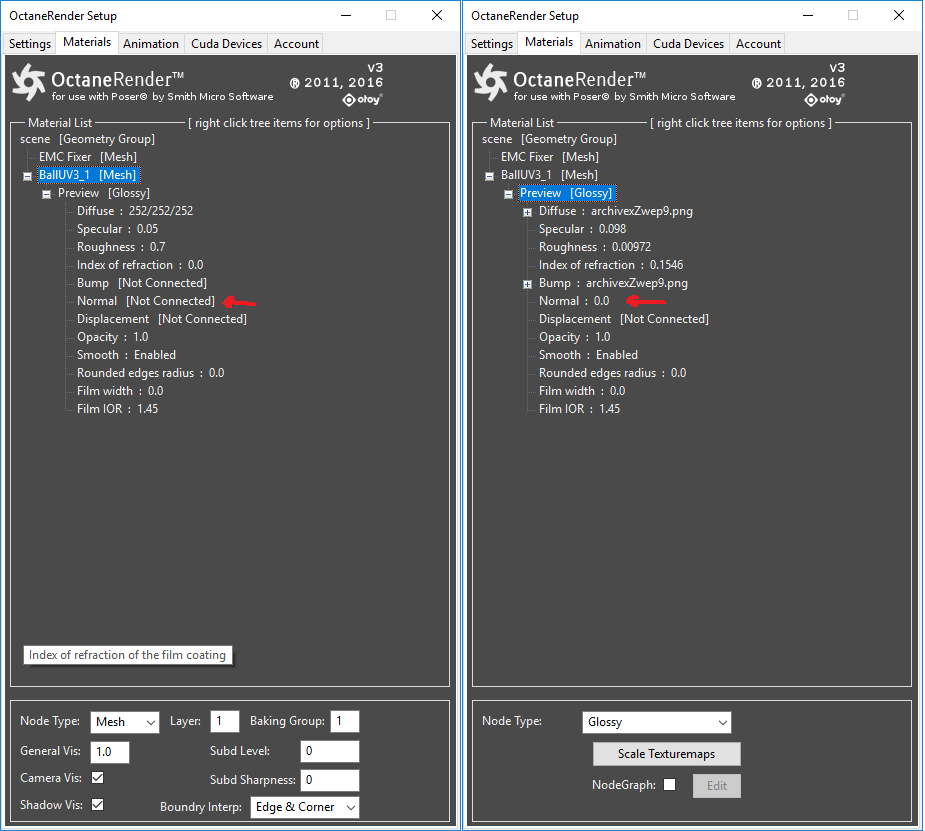Select Specular 0.05 row
Screen dimensions: 925x831
pos(117,229)
